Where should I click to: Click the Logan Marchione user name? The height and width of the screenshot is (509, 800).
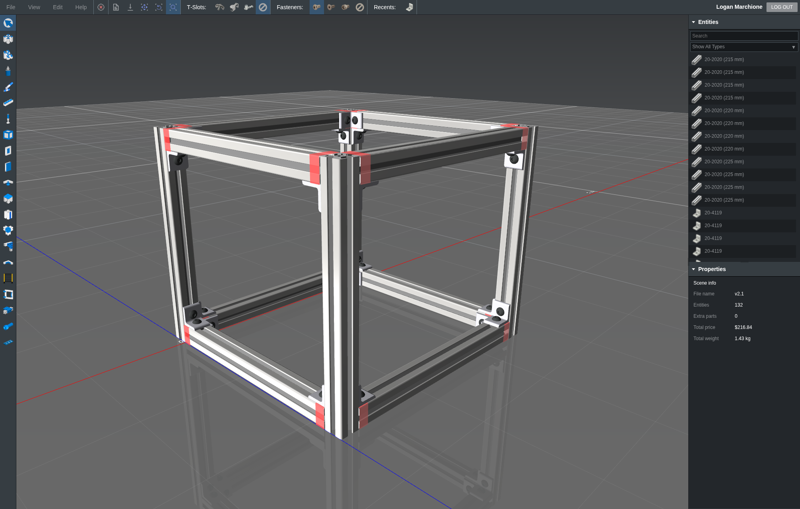coord(739,7)
